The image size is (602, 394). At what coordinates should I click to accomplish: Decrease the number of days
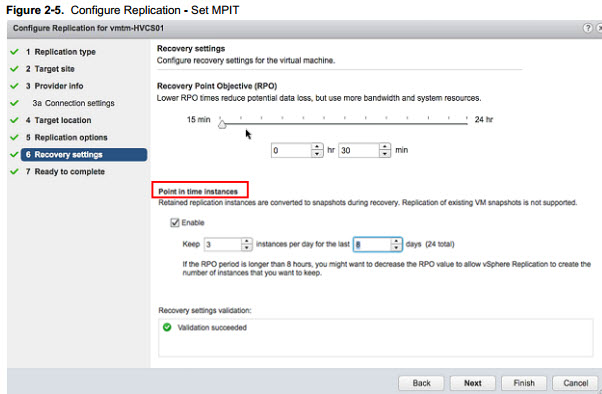coord(396,248)
